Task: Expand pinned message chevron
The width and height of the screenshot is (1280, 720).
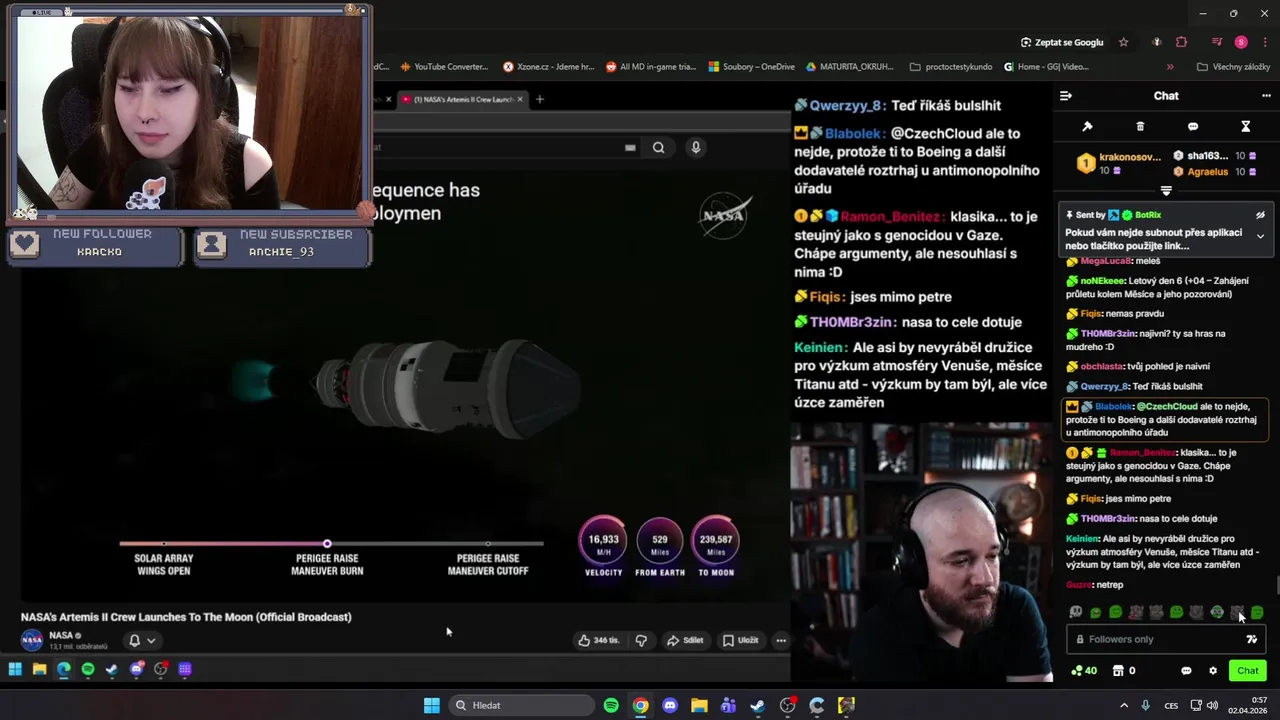Action: point(1260,237)
